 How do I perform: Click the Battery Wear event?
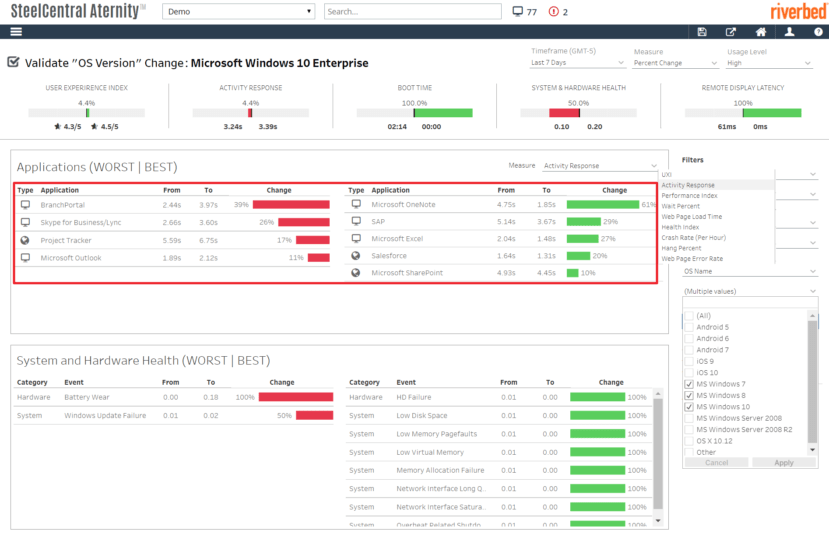click(87, 397)
